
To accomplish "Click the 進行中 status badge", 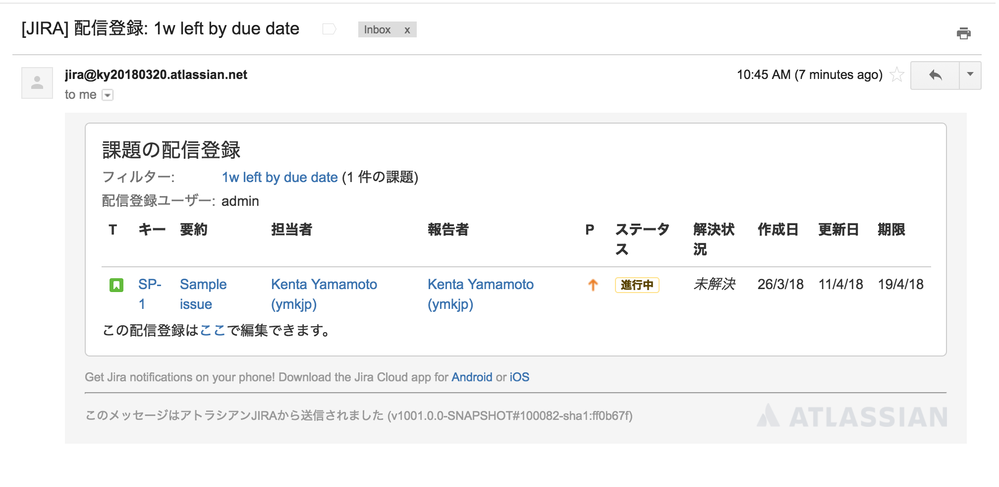I will coord(637,286).
